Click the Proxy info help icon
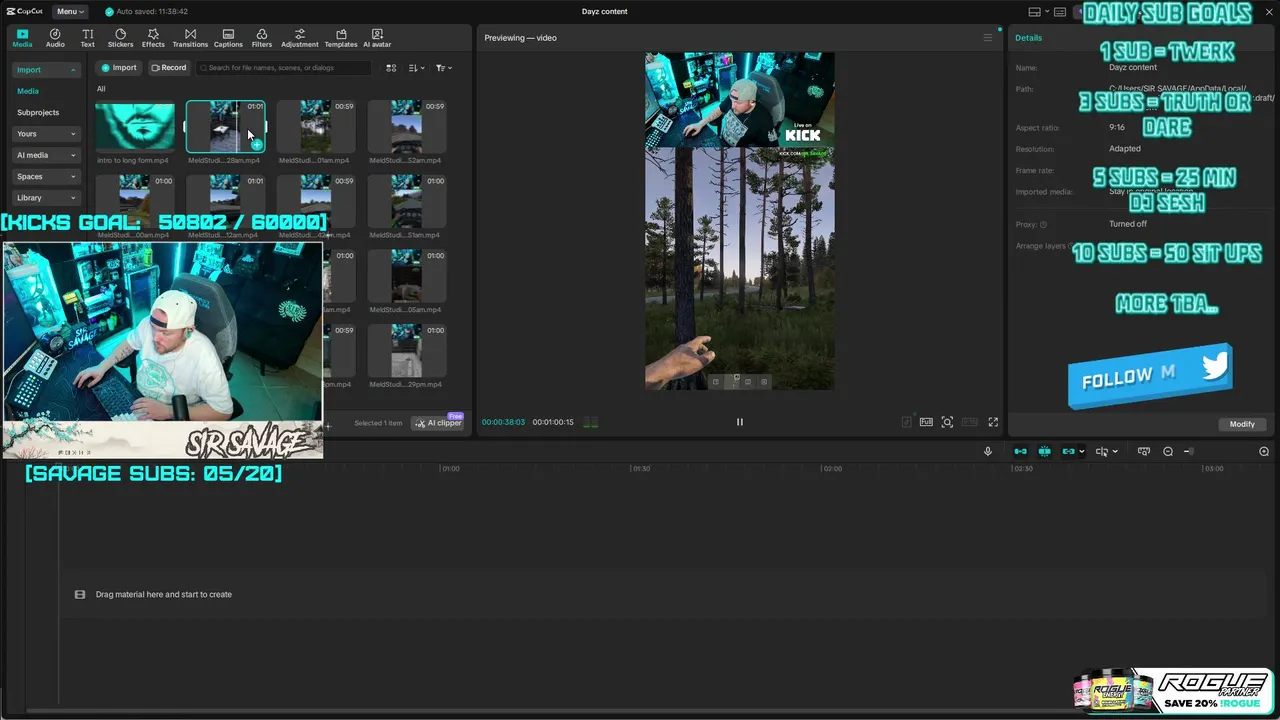The width and height of the screenshot is (1280, 720). click(x=1043, y=225)
